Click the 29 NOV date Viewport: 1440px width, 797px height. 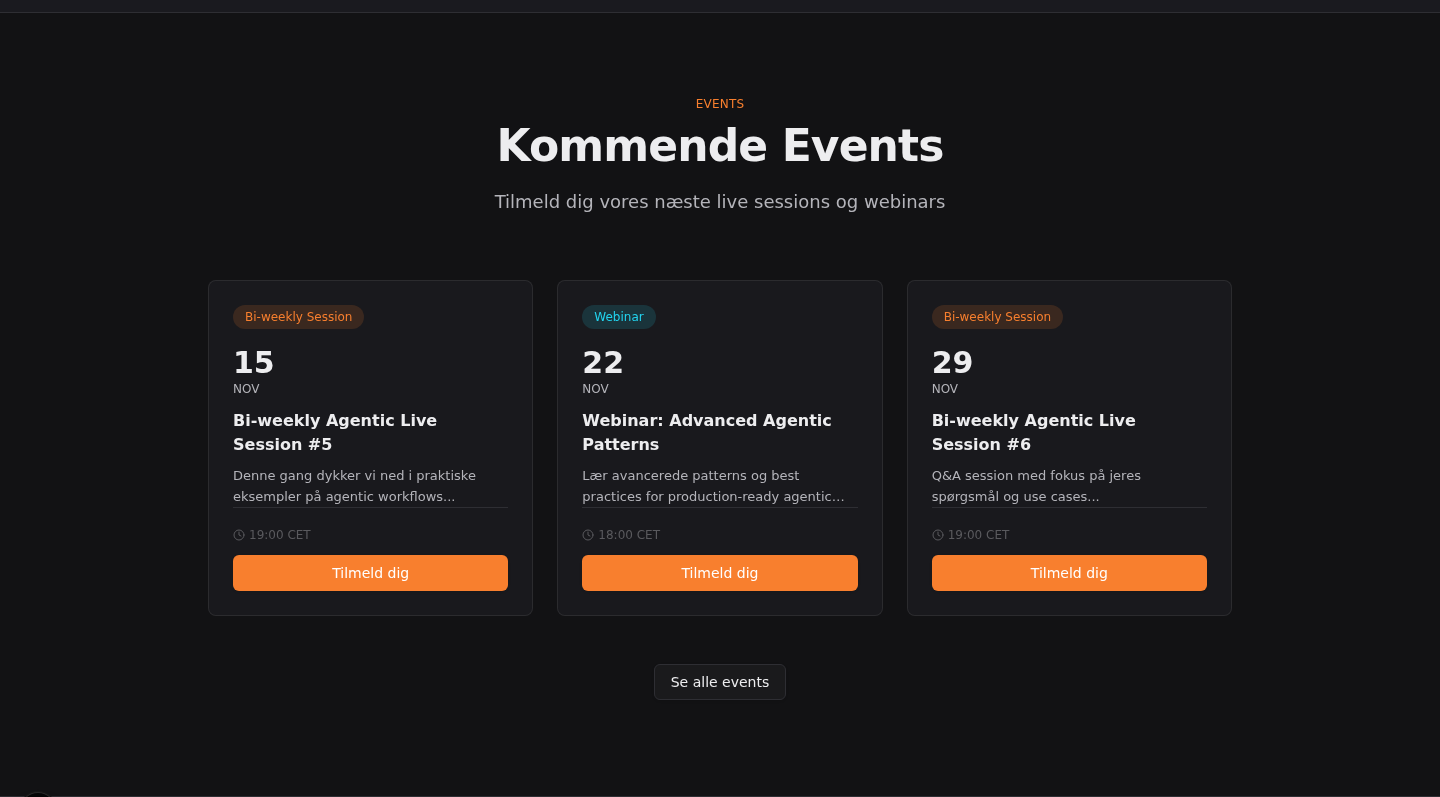point(952,371)
